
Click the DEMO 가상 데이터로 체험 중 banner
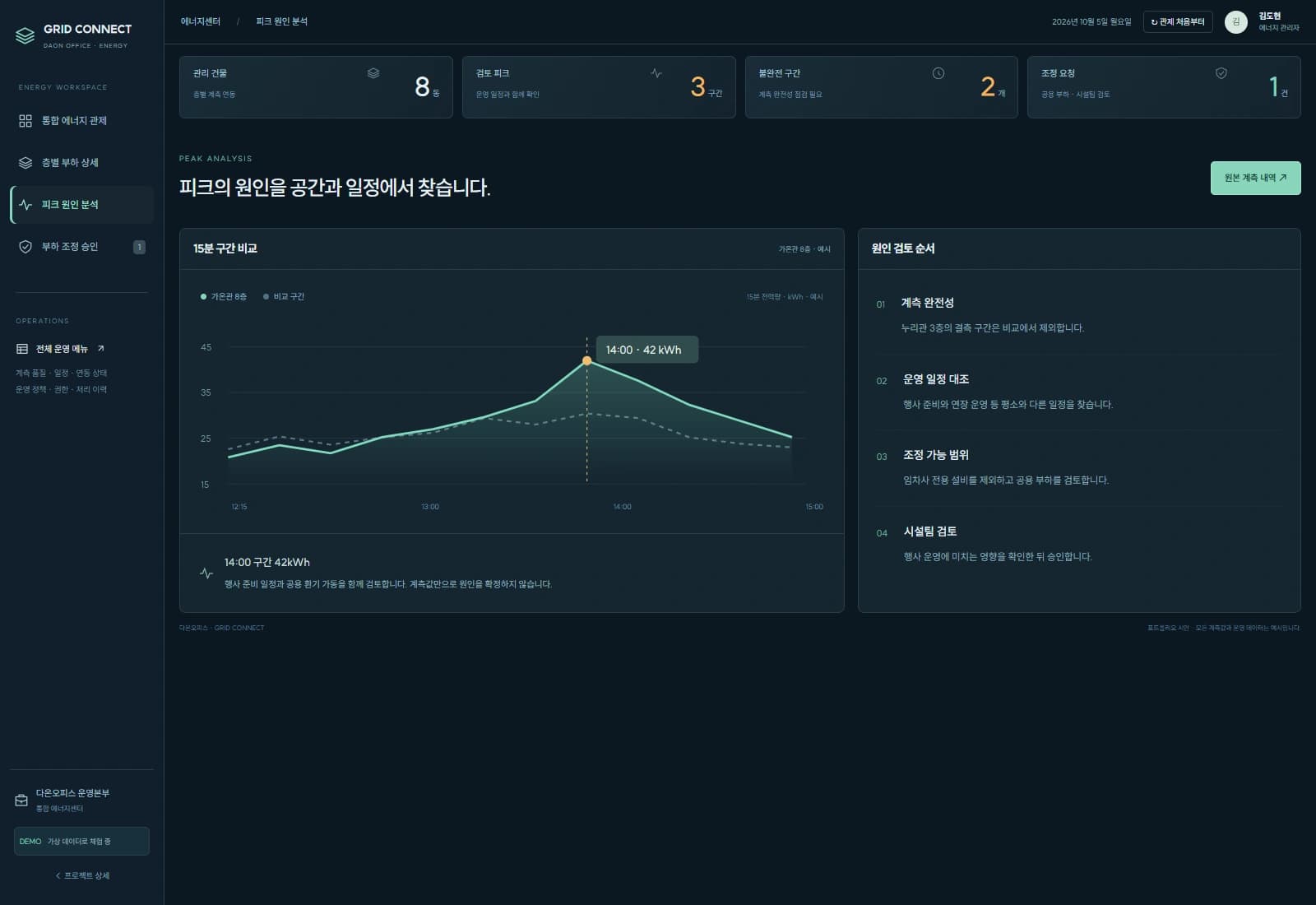coord(81,841)
